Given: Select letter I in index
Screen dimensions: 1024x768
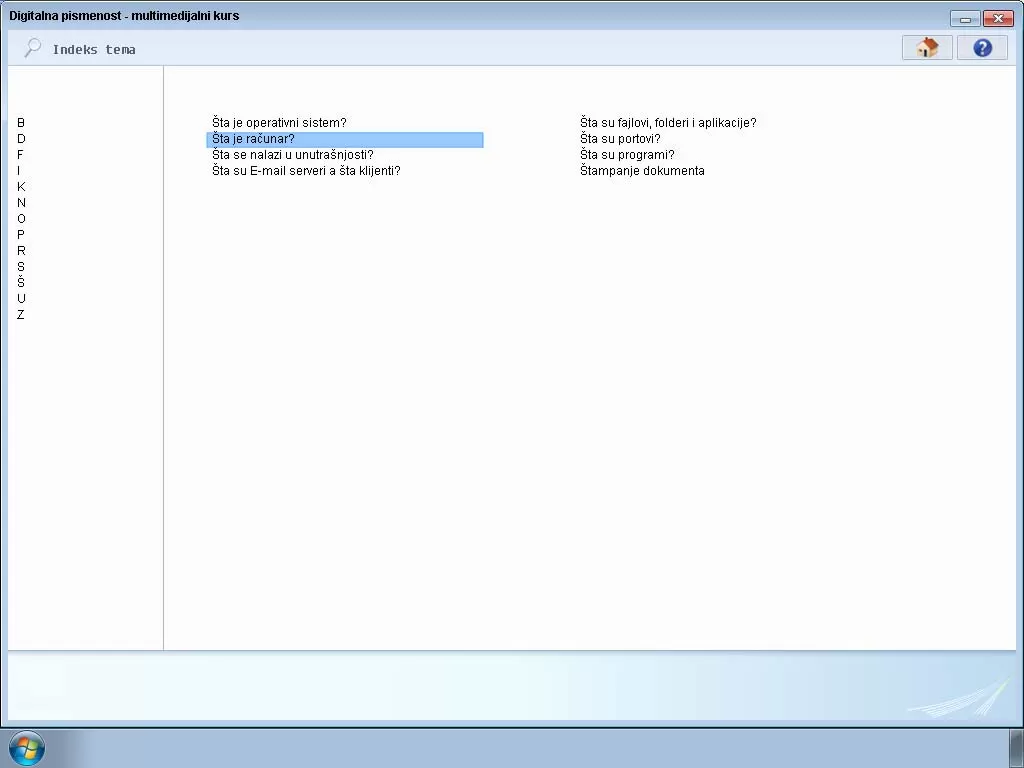Looking at the screenshot, I should (19, 170).
